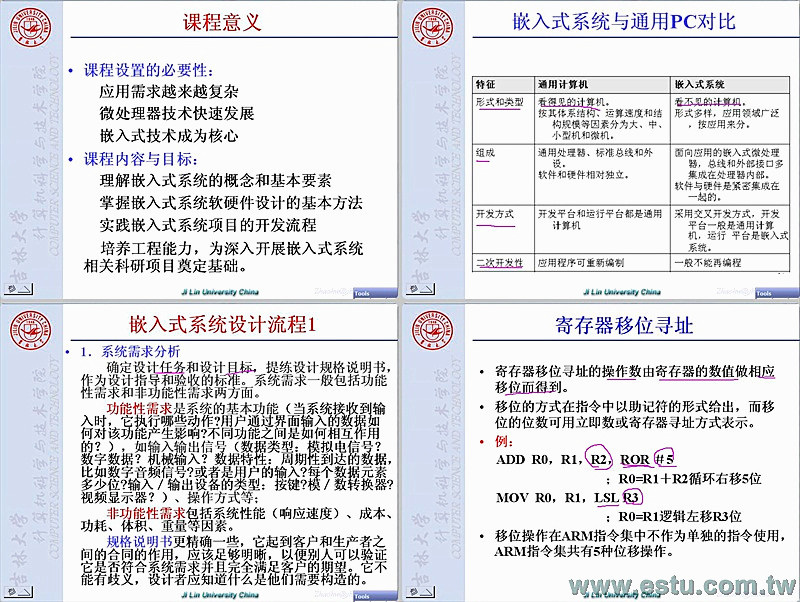
Task: Click the line 理解嵌入式系统的概念和基本要素
Action: click(215, 181)
